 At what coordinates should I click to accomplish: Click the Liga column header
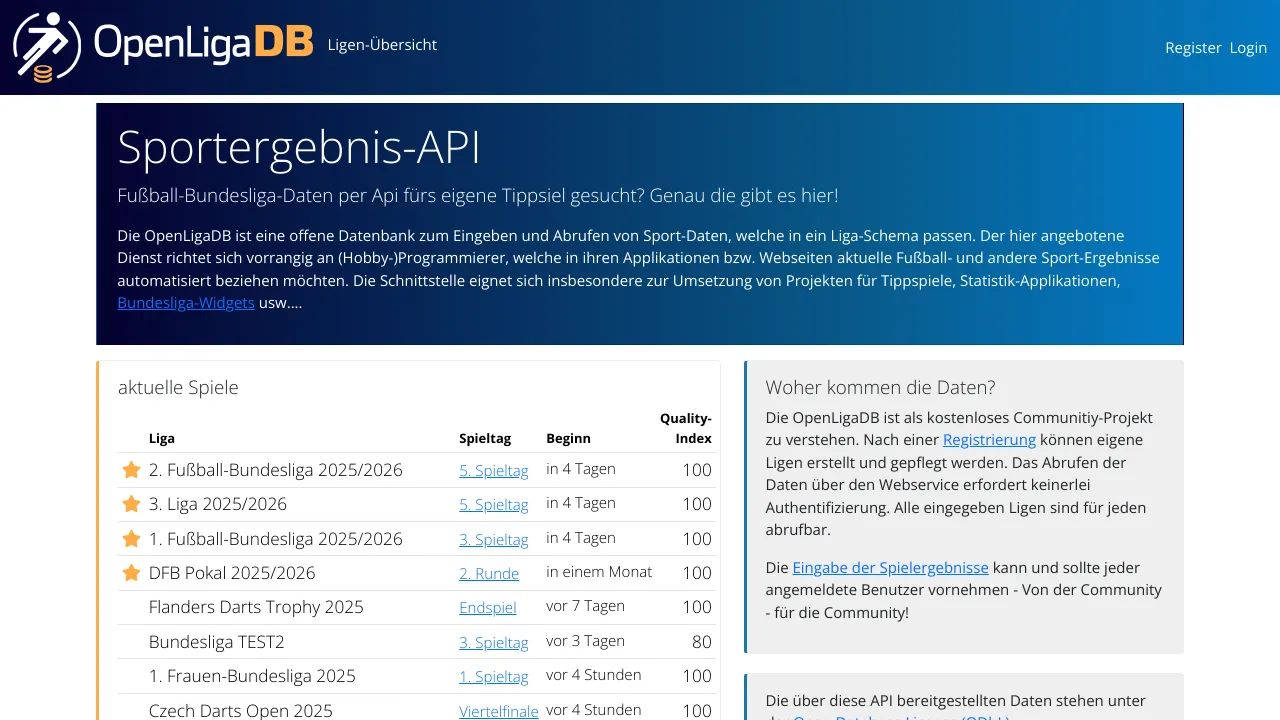(162, 439)
